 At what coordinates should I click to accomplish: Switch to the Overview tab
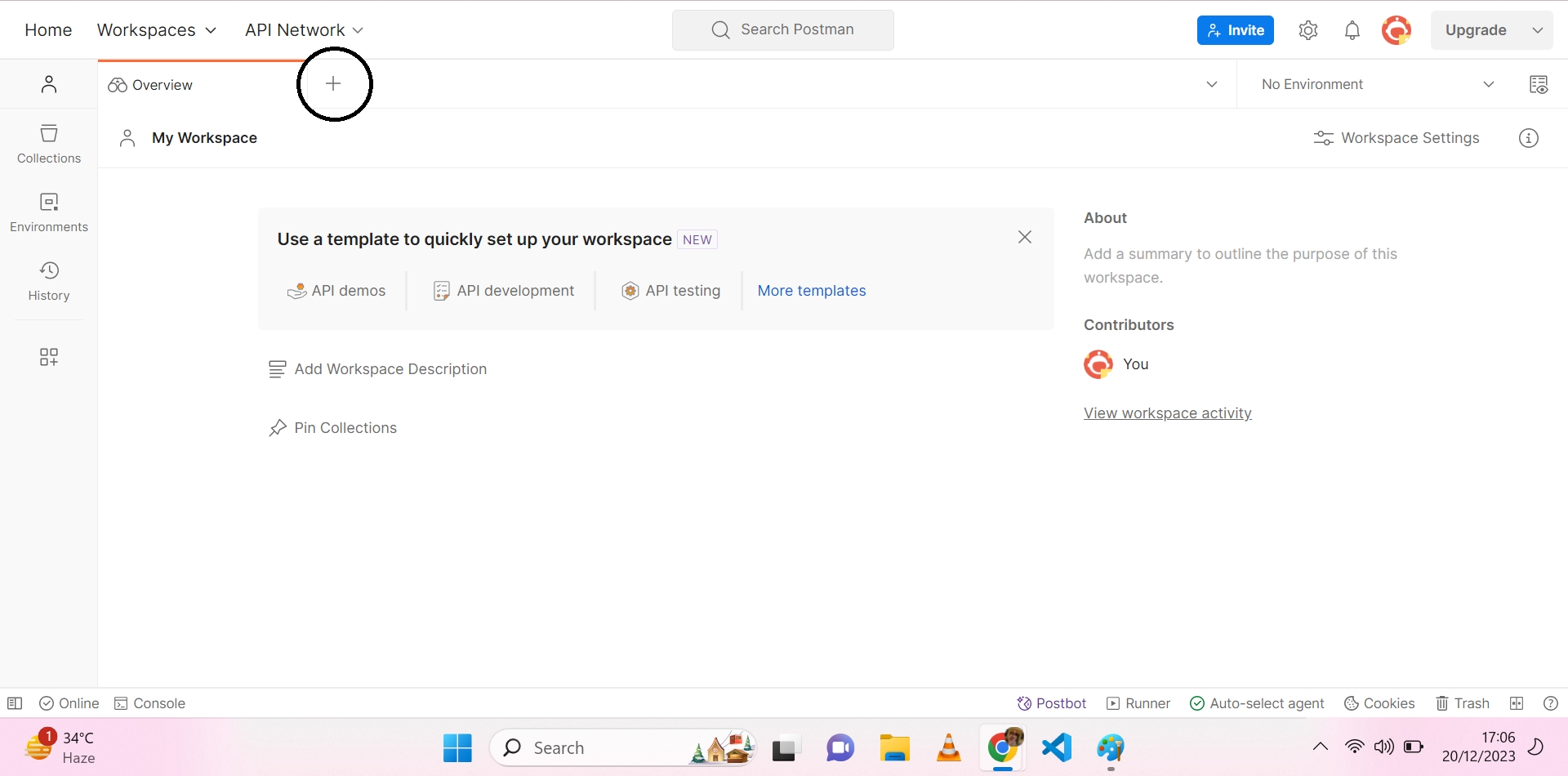tap(151, 85)
